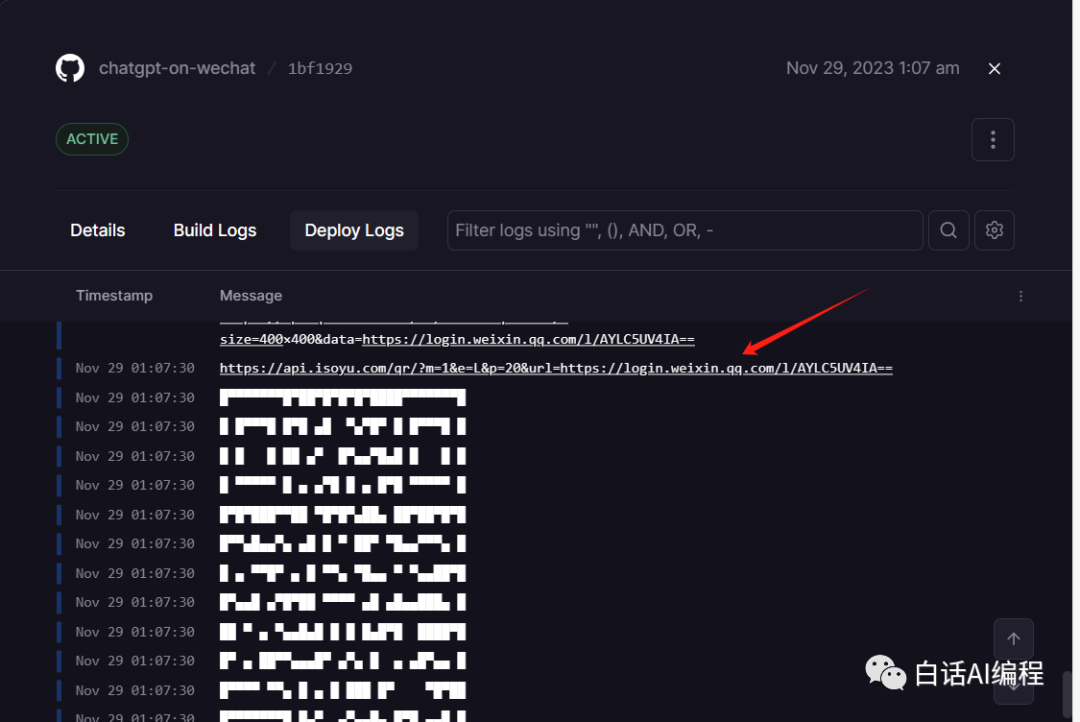The height and width of the screenshot is (722, 1080).
Task: Click commit hash 1bf1929
Action: [x=320, y=68]
